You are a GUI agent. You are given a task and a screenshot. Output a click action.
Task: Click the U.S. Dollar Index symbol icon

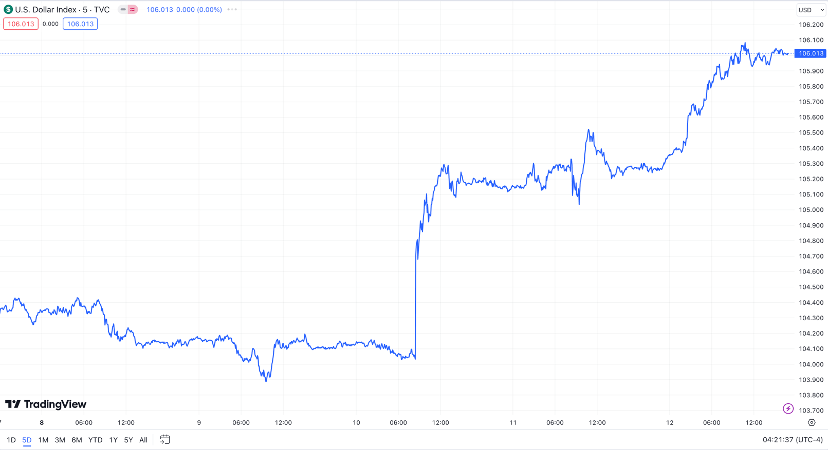tap(8, 9)
